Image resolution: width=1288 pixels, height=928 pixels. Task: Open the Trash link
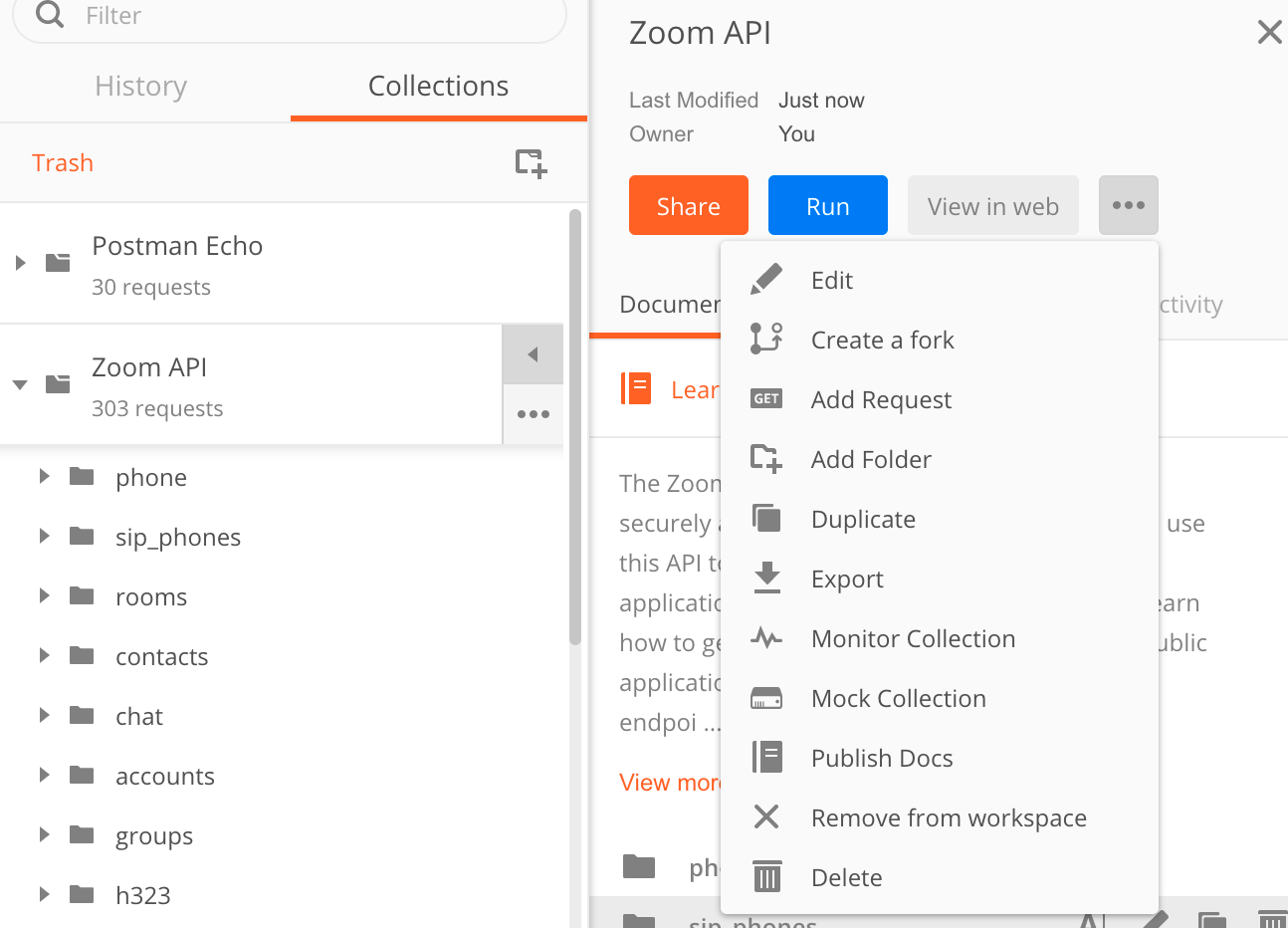click(63, 163)
